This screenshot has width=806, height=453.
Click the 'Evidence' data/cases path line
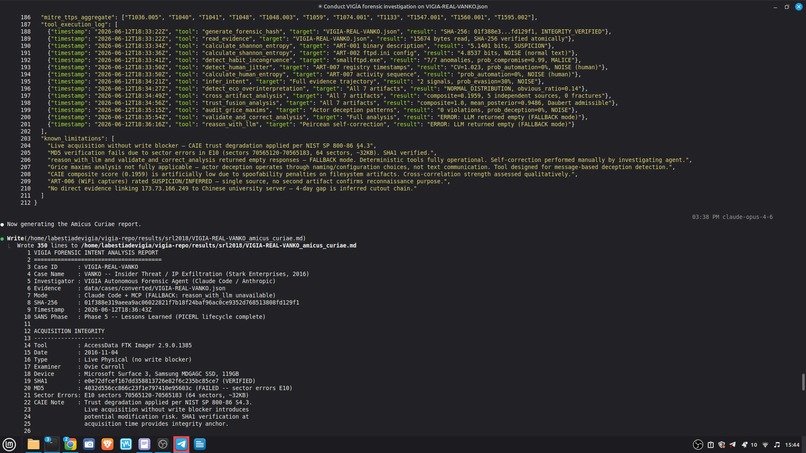130,288
